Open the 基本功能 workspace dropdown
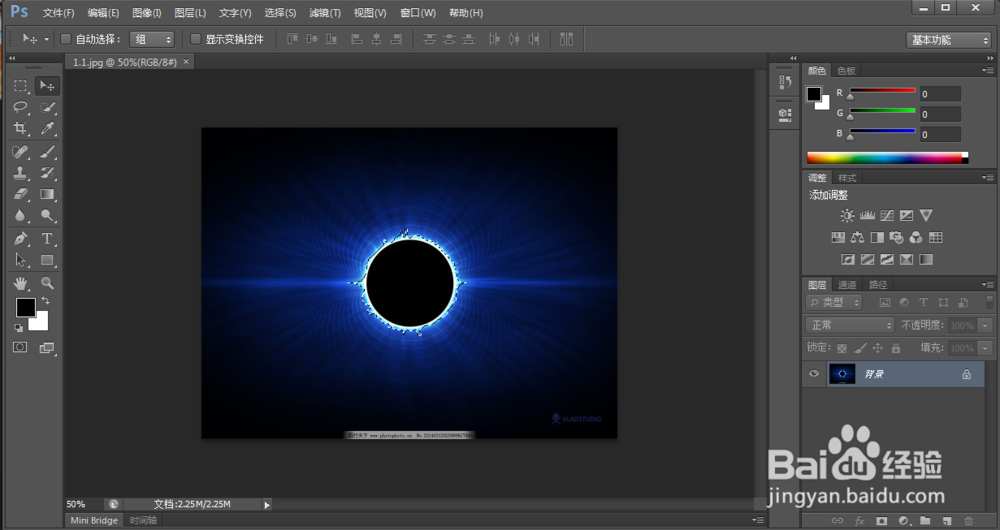 coord(949,40)
